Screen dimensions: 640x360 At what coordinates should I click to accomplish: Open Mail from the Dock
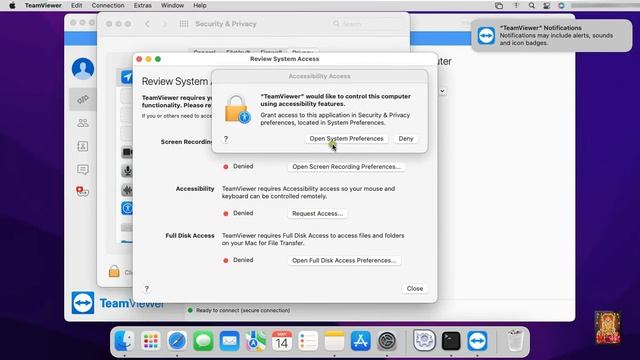(229, 340)
